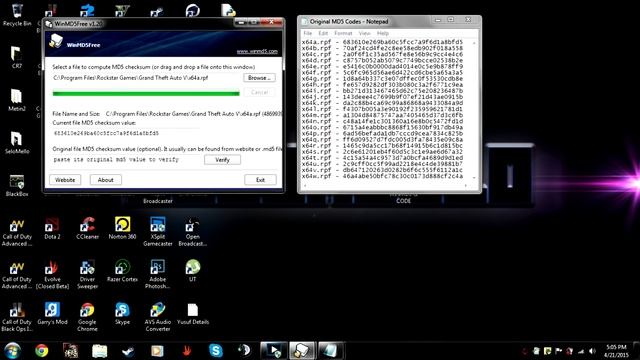This screenshot has width=640, height=360.
Task: Click the Windows Start button
Action: (x=13, y=351)
